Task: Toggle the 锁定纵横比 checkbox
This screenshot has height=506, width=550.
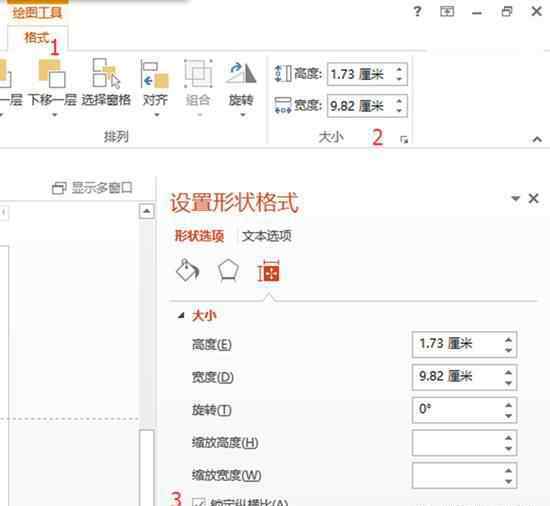Action: pyautogui.click(x=199, y=502)
